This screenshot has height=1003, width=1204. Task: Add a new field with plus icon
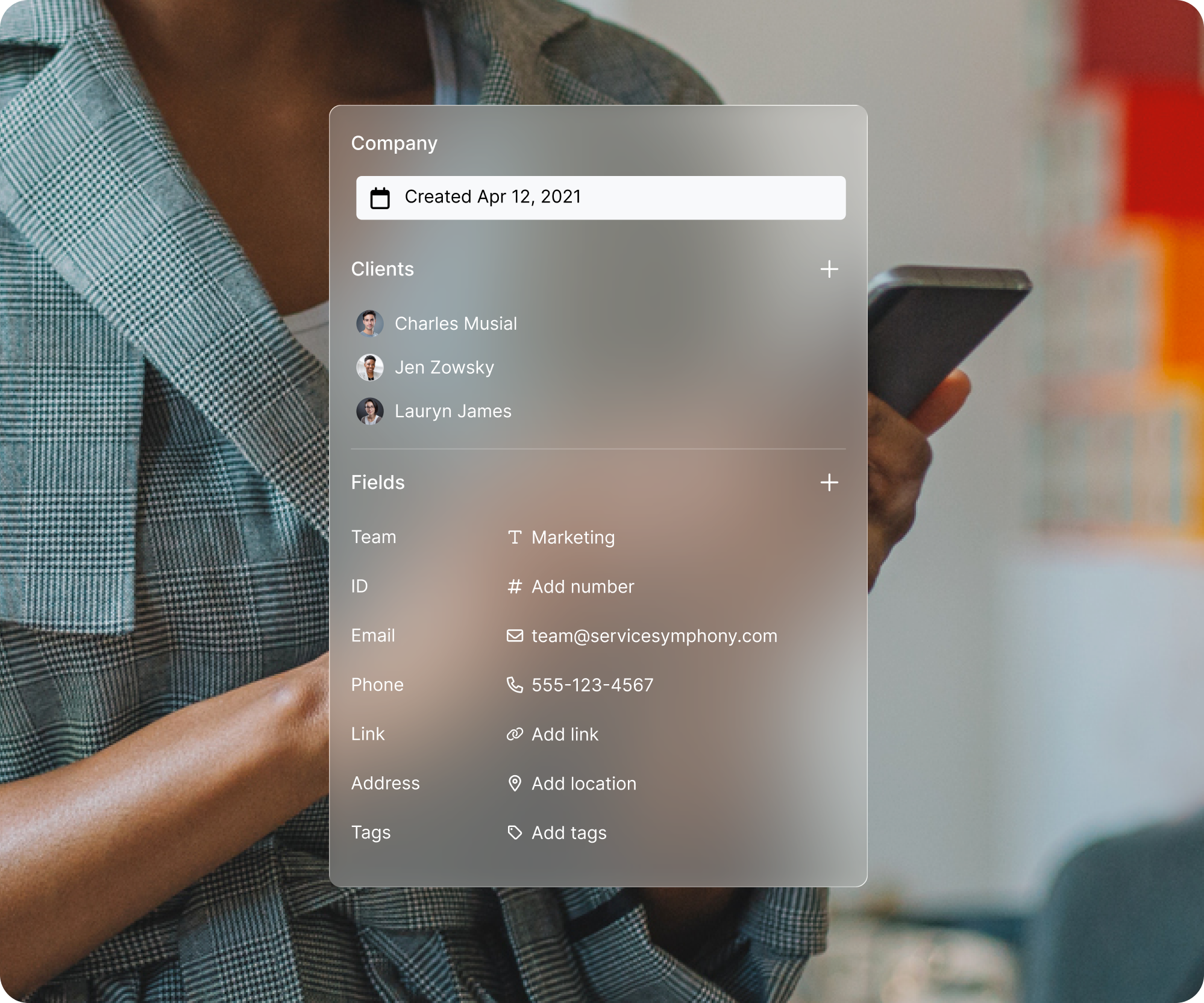tap(829, 482)
